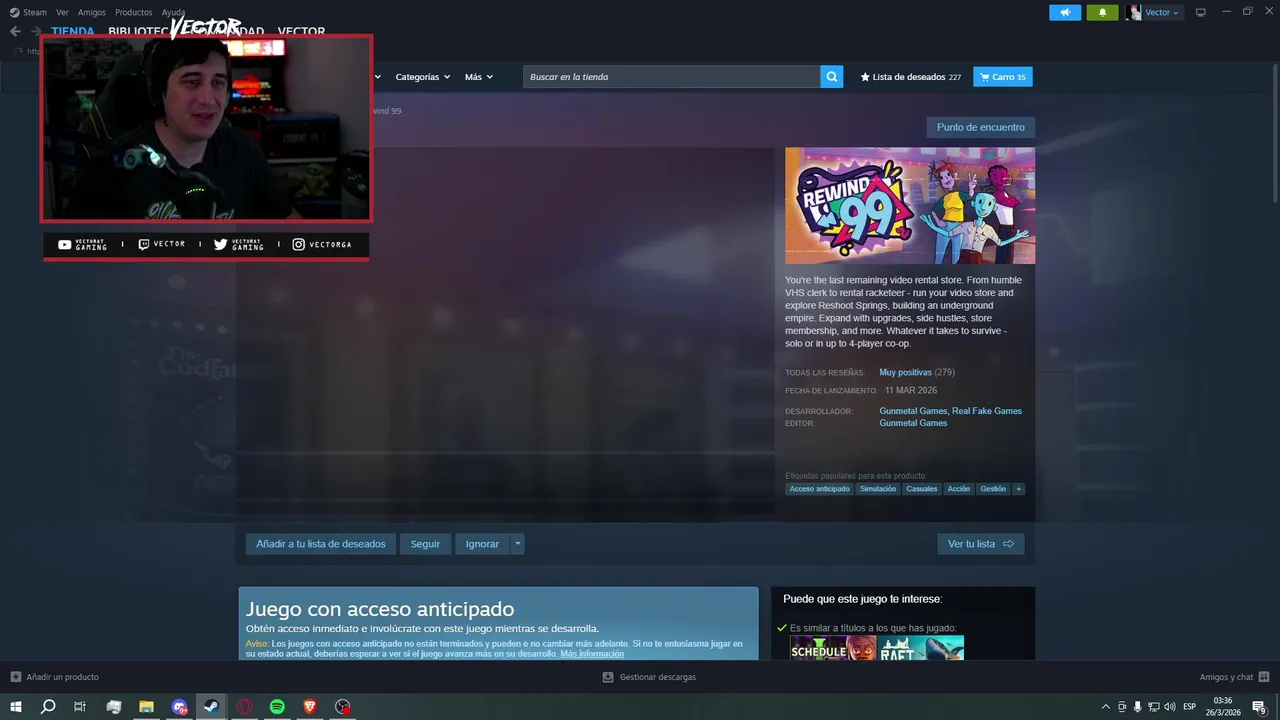Open File Explorer from the taskbar
This screenshot has height=720, width=1280.
(x=146, y=707)
